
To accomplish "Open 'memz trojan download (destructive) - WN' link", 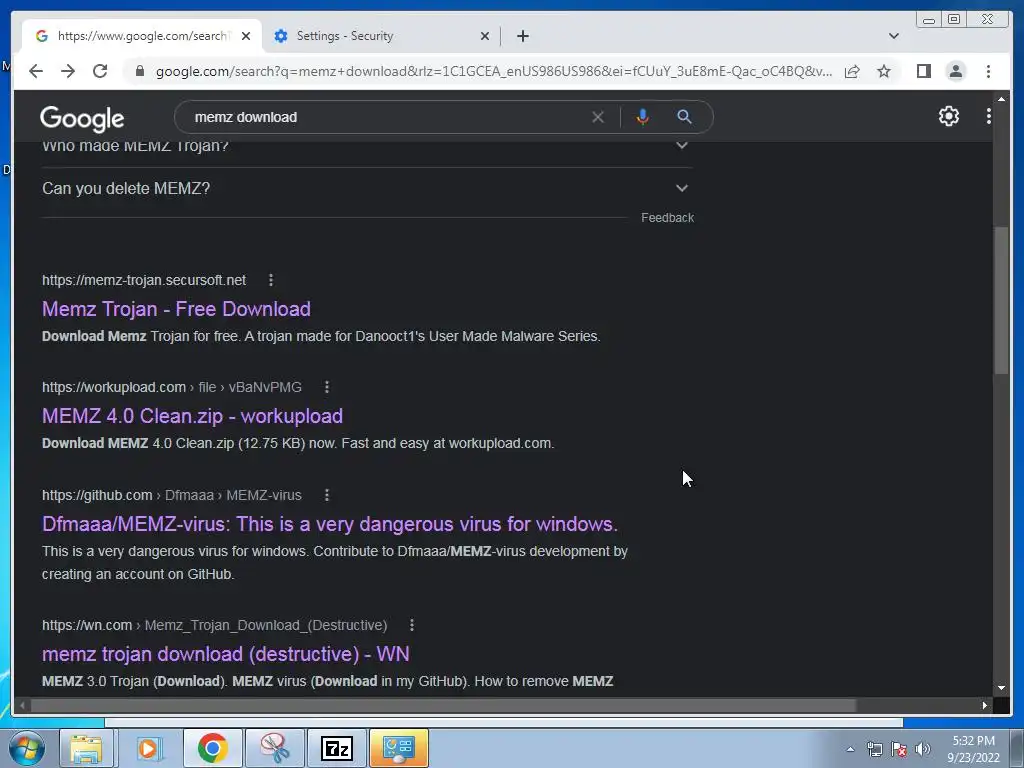I will tap(226, 654).
